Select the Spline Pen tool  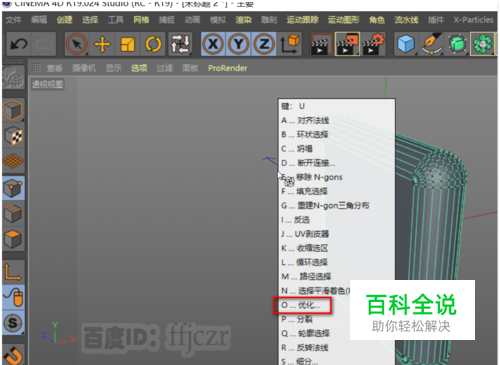click(432, 44)
